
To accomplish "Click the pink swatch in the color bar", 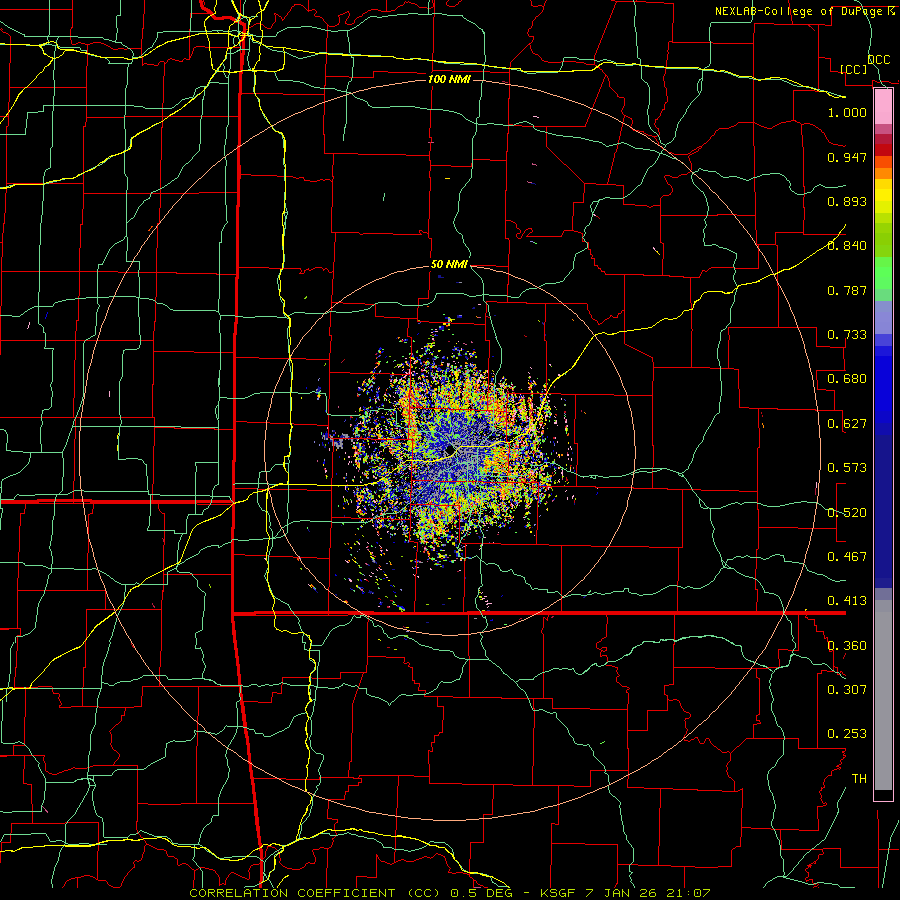I will point(883,107).
